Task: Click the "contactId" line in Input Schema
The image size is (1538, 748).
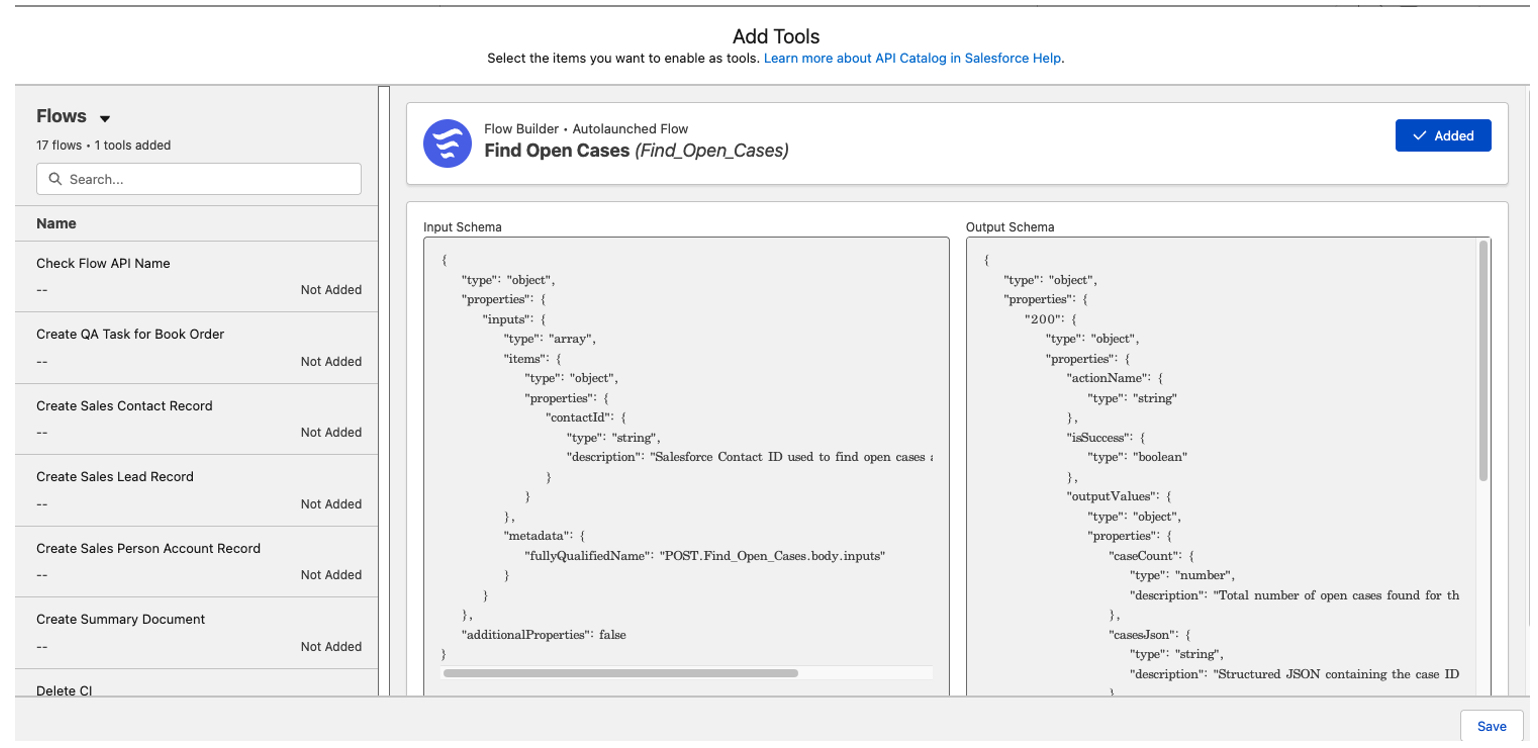Action: pos(586,417)
